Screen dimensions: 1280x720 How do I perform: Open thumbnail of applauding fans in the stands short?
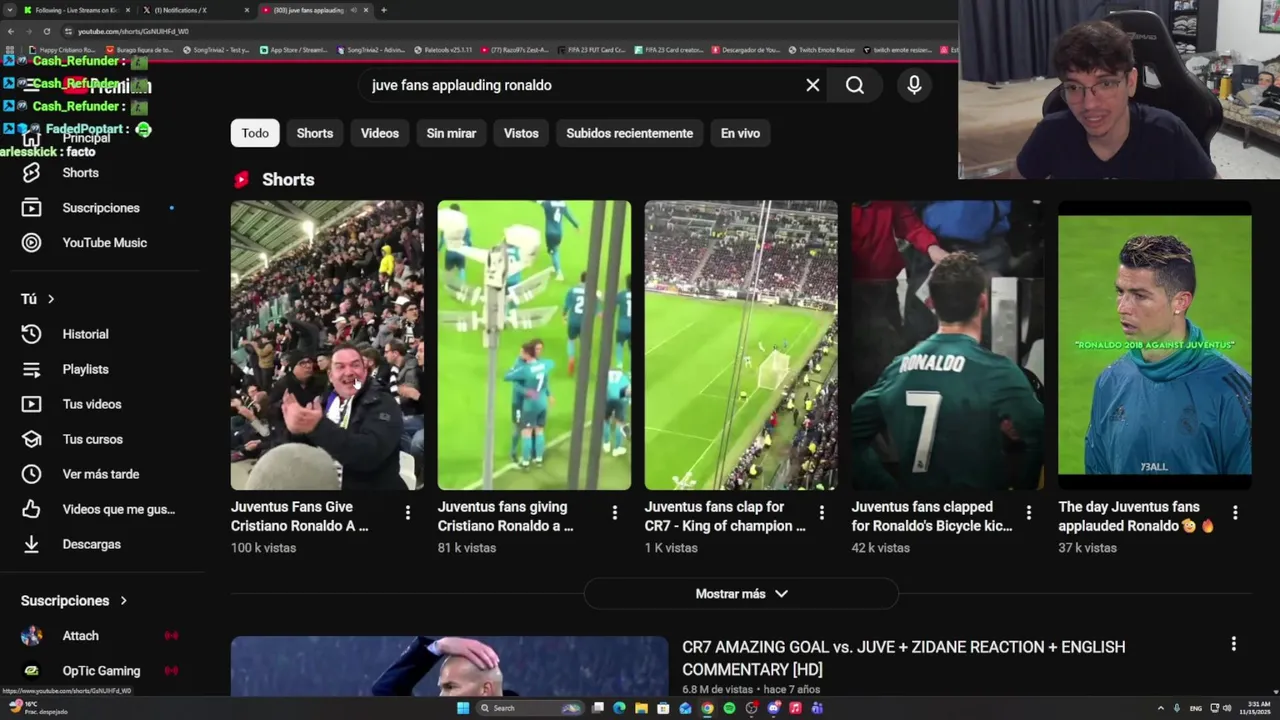click(x=327, y=345)
